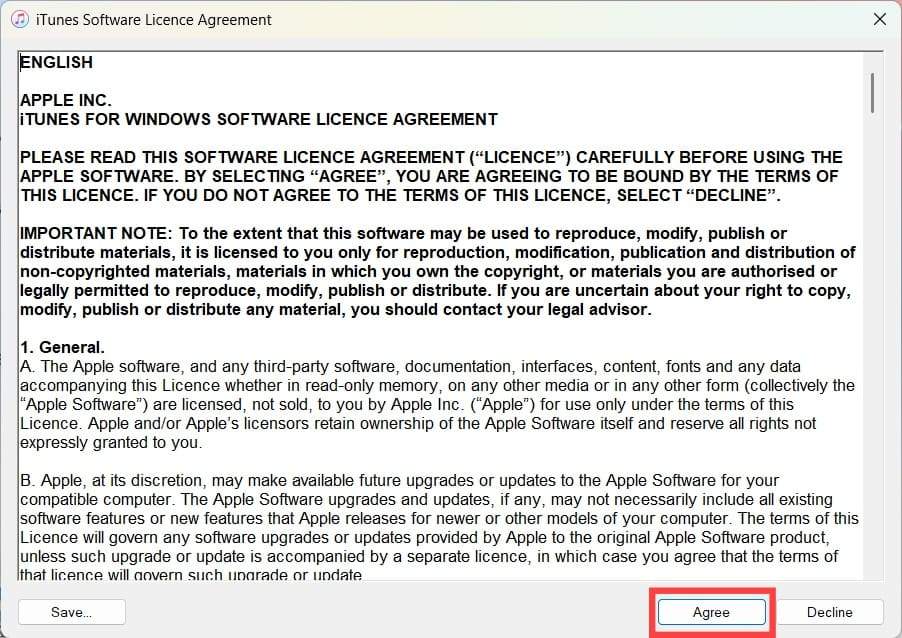Click the iTUNES FOR WINDOWS SOFTWARE LICENCE AGREEMENT line
Image resolution: width=902 pixels, height=638 pixels.
point(259,119)
